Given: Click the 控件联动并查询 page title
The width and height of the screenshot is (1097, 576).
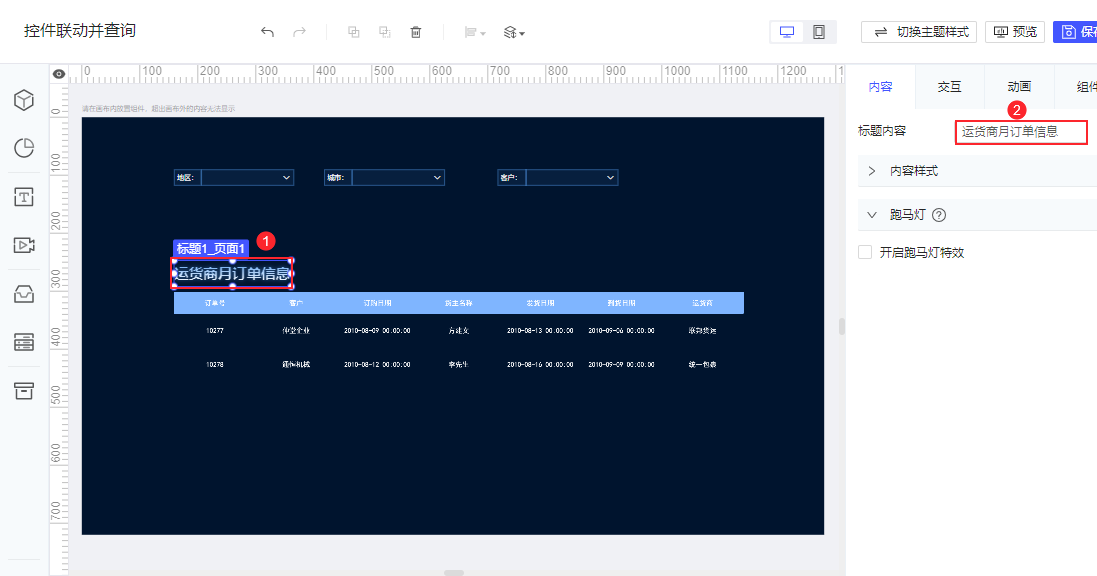Looking at the screenshot, I should pyautogui.click(x=80, y=31).
